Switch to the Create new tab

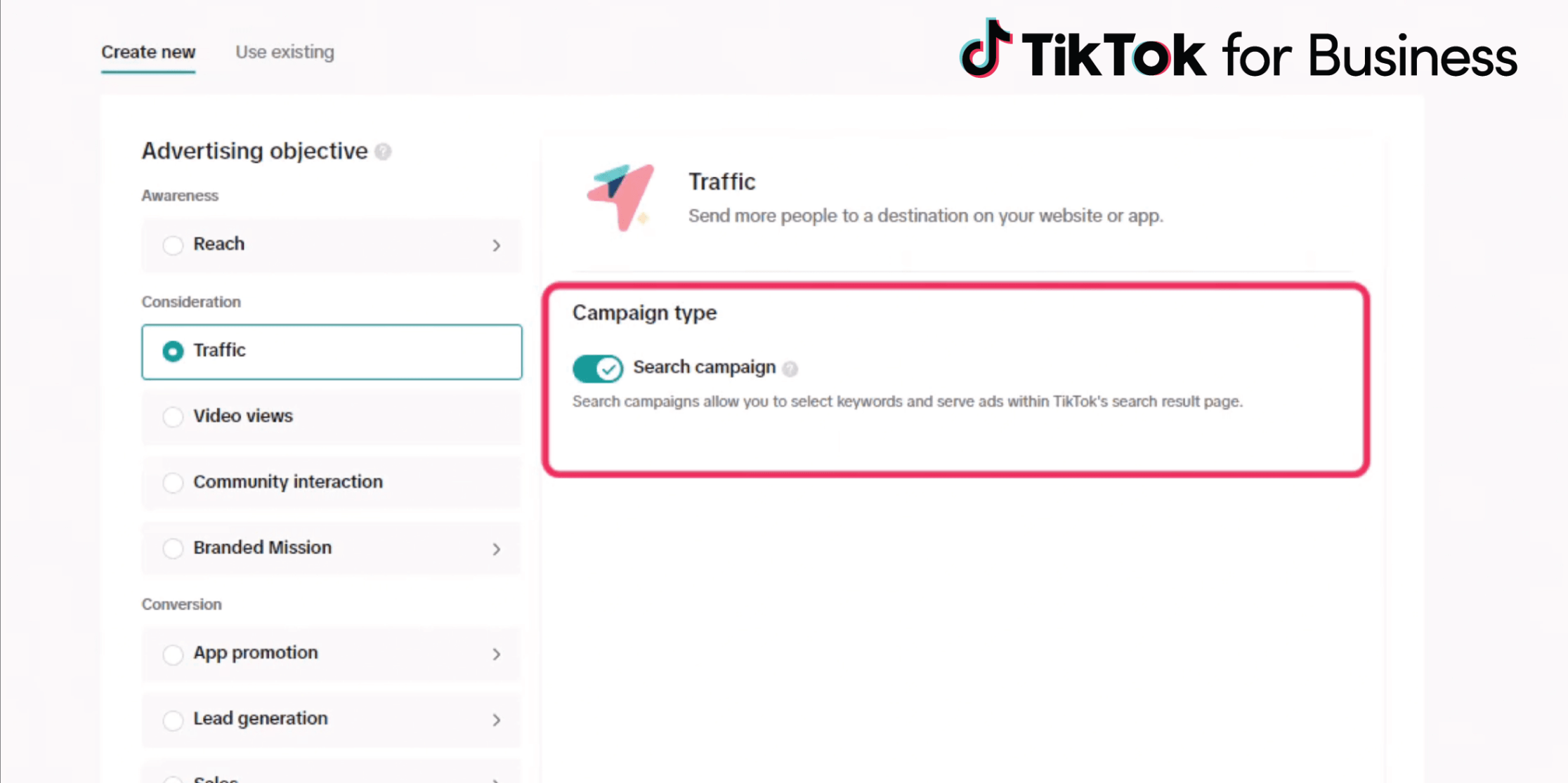[148, 52]
